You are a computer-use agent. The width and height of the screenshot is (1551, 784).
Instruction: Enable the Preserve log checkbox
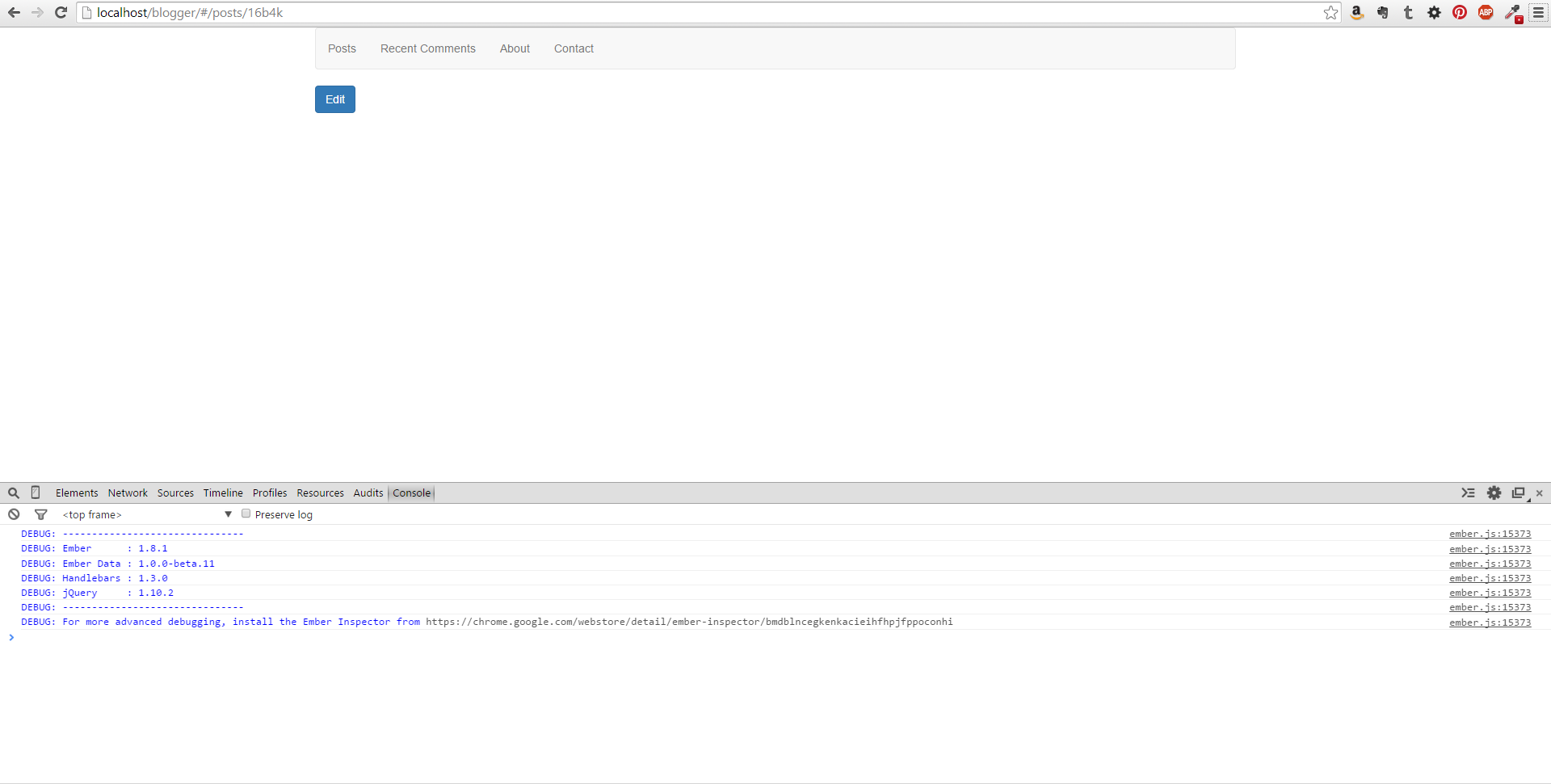pyautogui.click(x=246, y=514)
